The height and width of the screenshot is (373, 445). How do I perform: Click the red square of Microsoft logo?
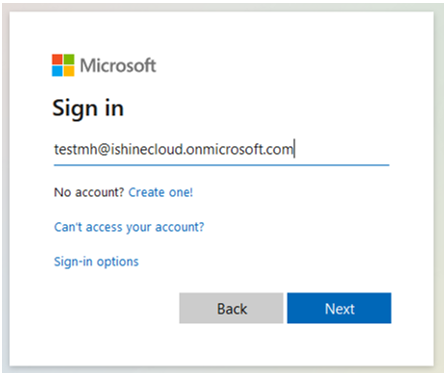tap(57, 59)
